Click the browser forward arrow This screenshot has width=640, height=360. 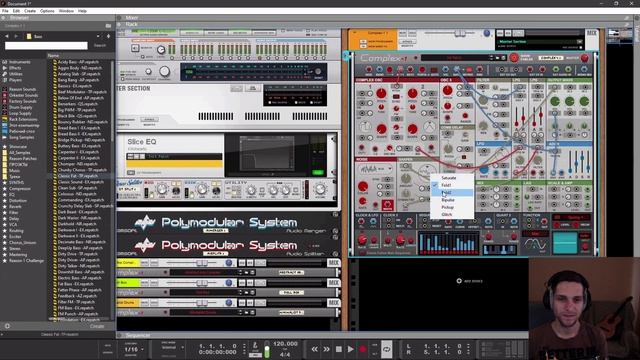(x=16, y=36)
